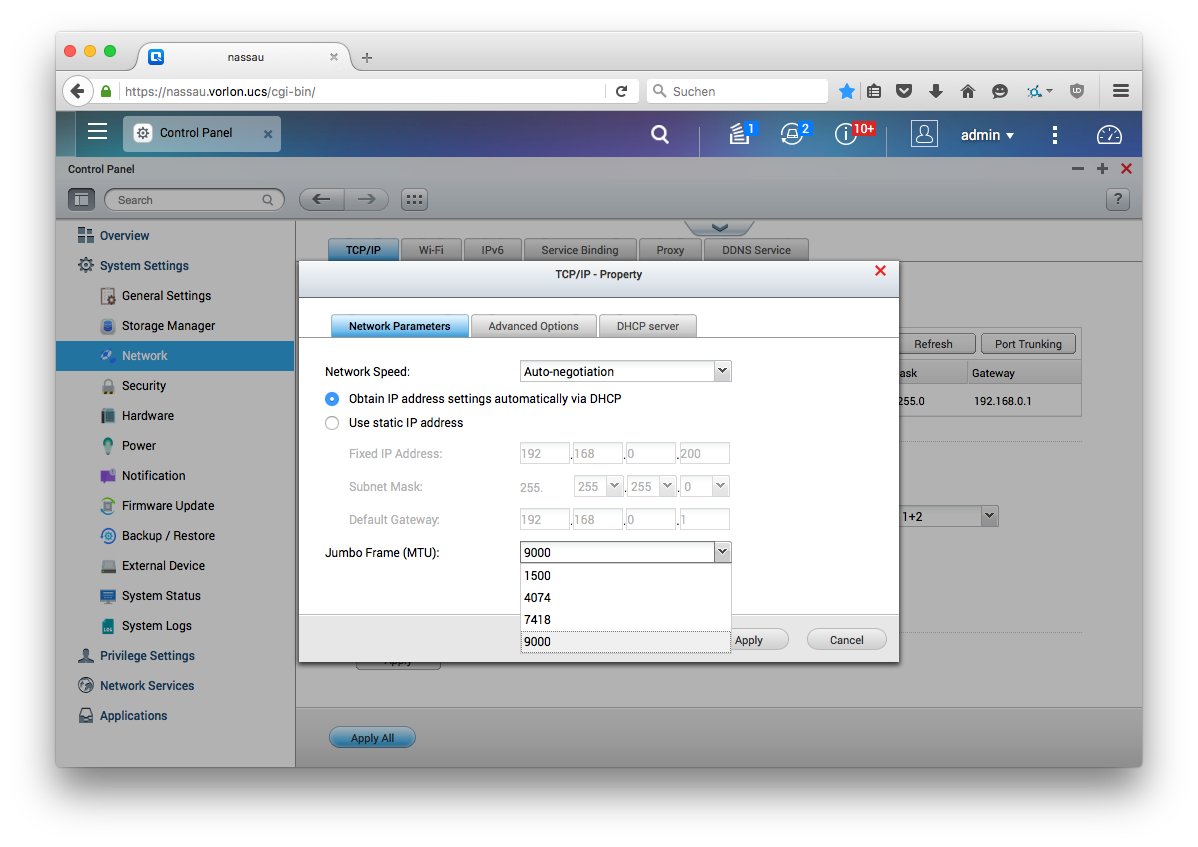The image size is (1198, 847).
Task: Open the QTS main menu hamburger icon
Action: (x=97, y=132)
